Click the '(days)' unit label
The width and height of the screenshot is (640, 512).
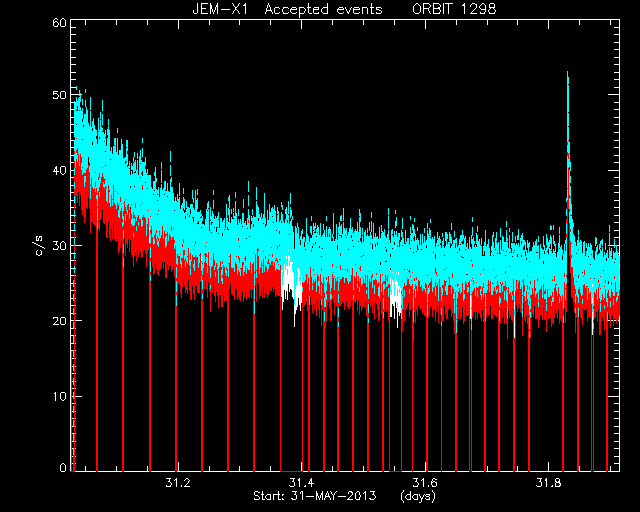418,496
